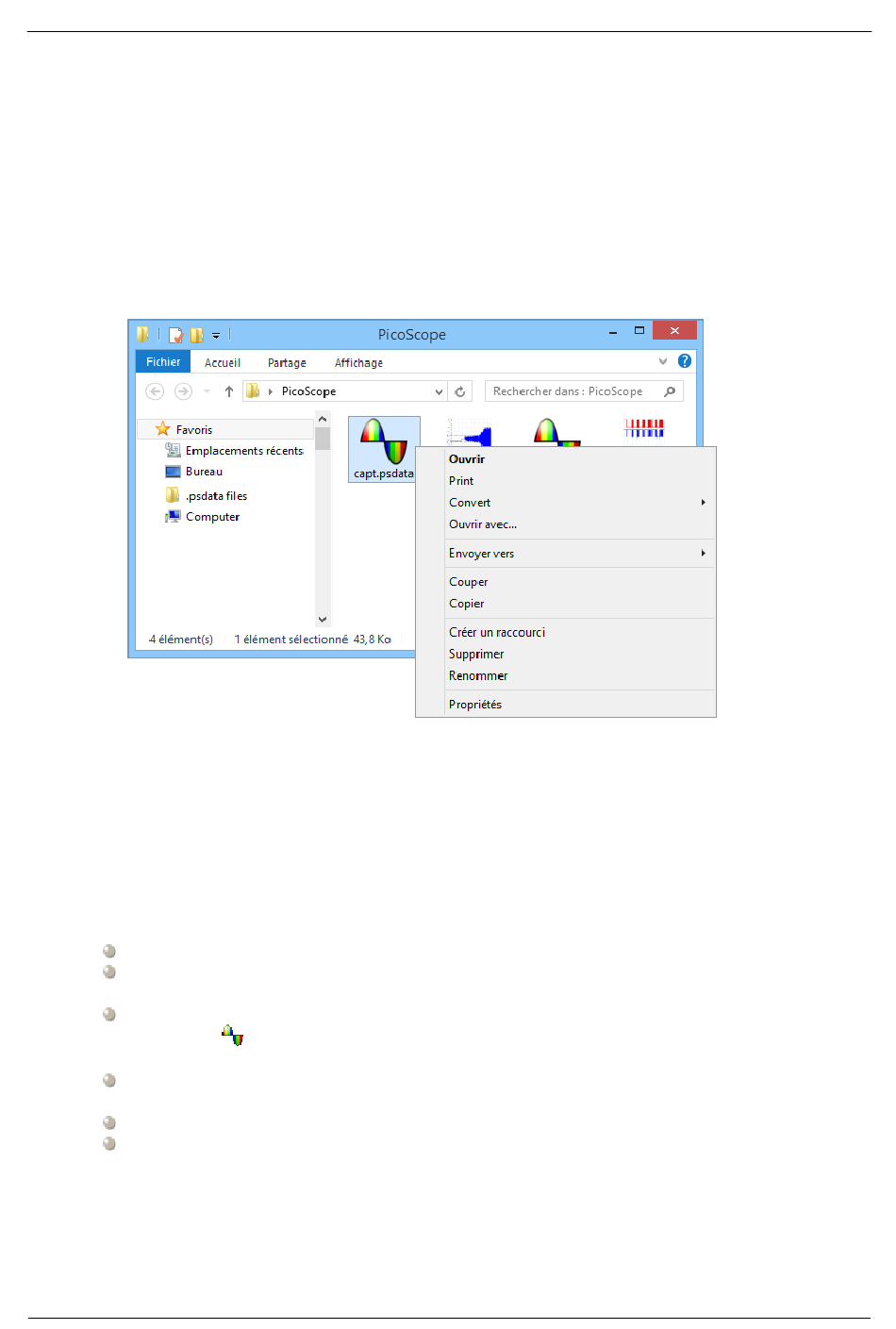Image resolution: width=896 pixels, height=1329 pixels.
Task: Click navigation pane scroll down arrow
Action: pos(323,620)
